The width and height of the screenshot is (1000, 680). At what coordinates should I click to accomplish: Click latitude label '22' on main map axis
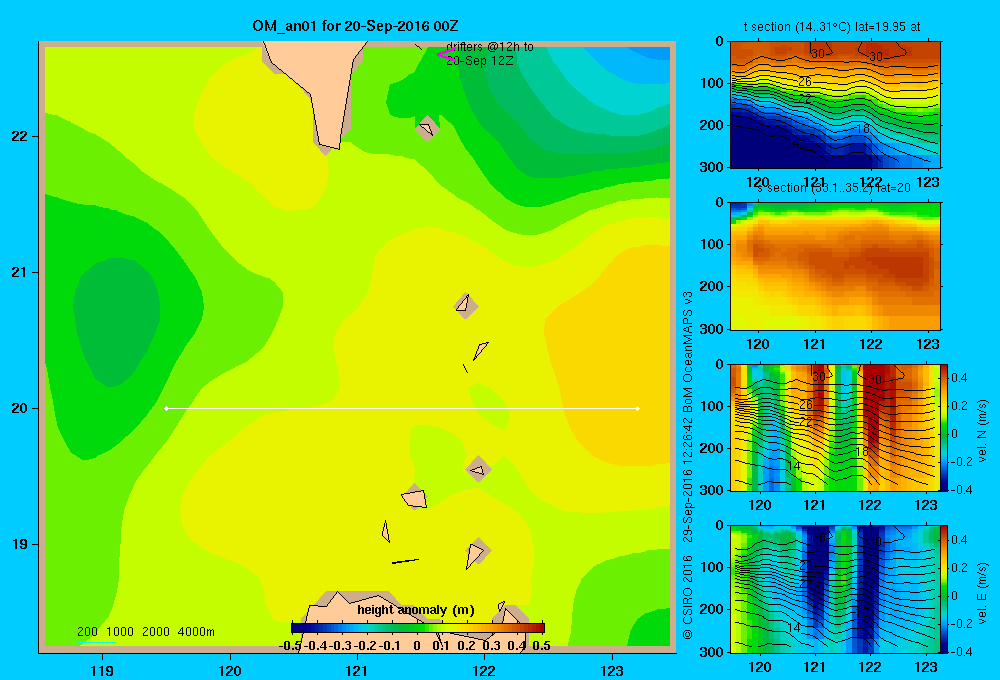pos(20,136)
